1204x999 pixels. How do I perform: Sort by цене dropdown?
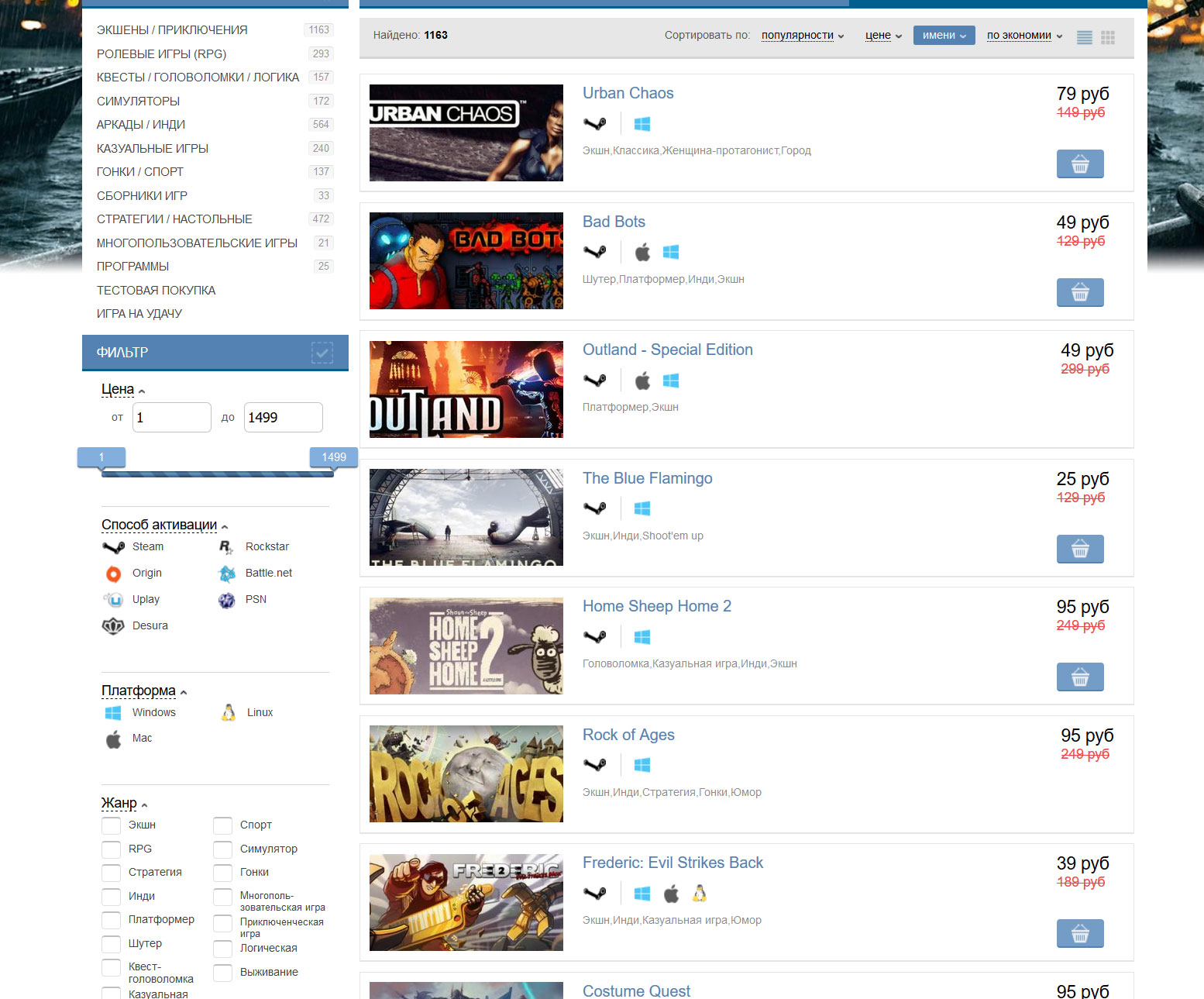click(883, 36)
